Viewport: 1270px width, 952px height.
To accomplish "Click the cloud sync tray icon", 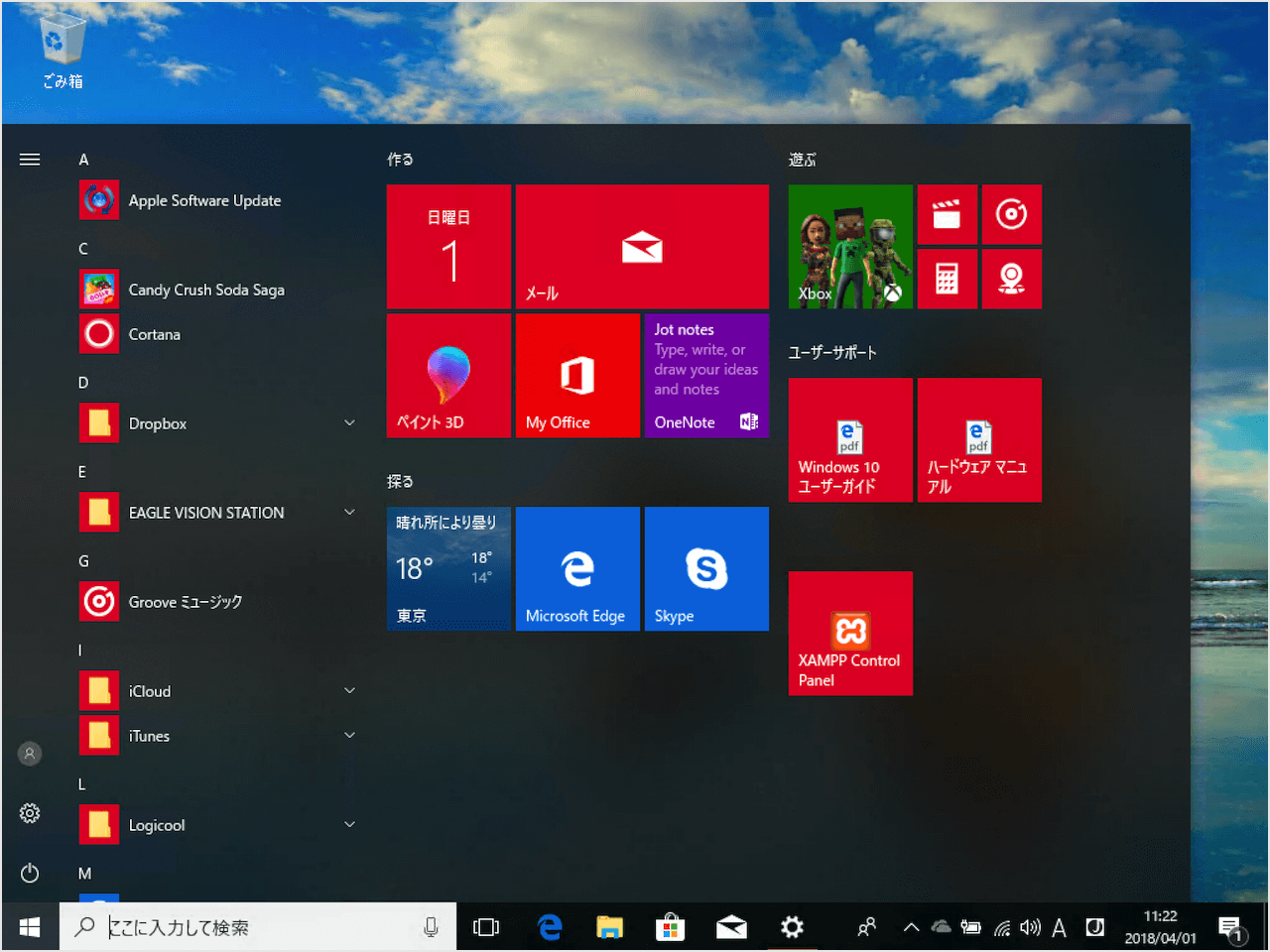I will tap(942, 927).
